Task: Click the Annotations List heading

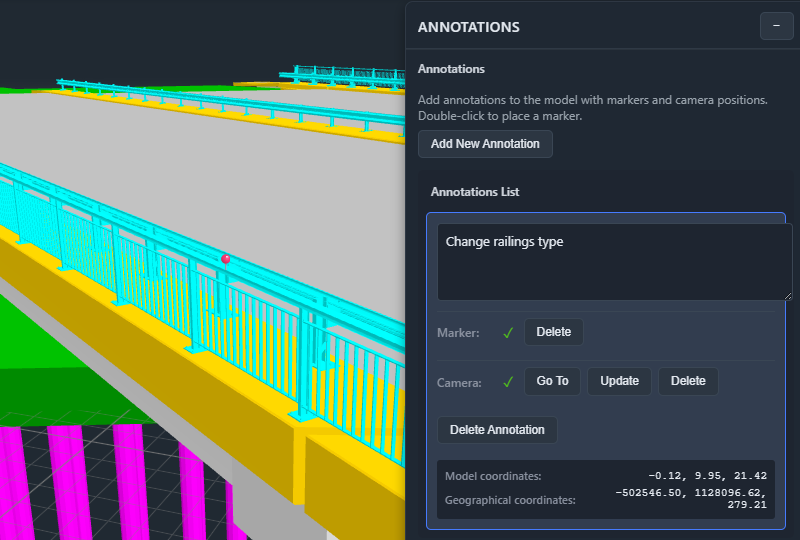Action: pos(475,192)
